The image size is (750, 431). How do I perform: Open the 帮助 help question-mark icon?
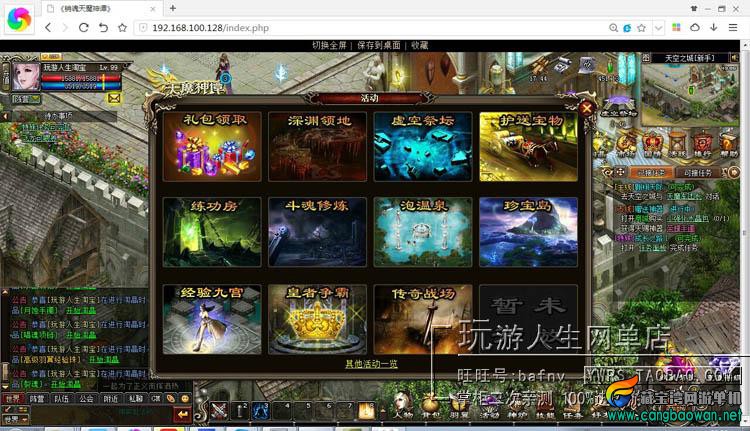728,144
